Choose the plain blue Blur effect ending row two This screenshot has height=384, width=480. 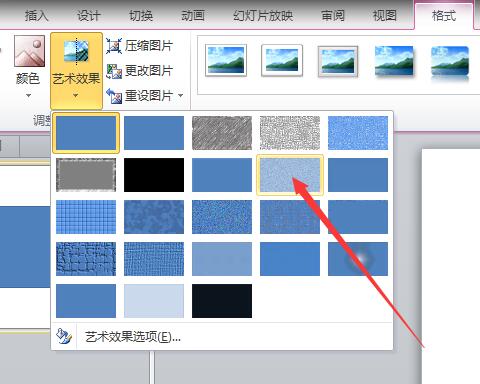(x=358, y=175)
